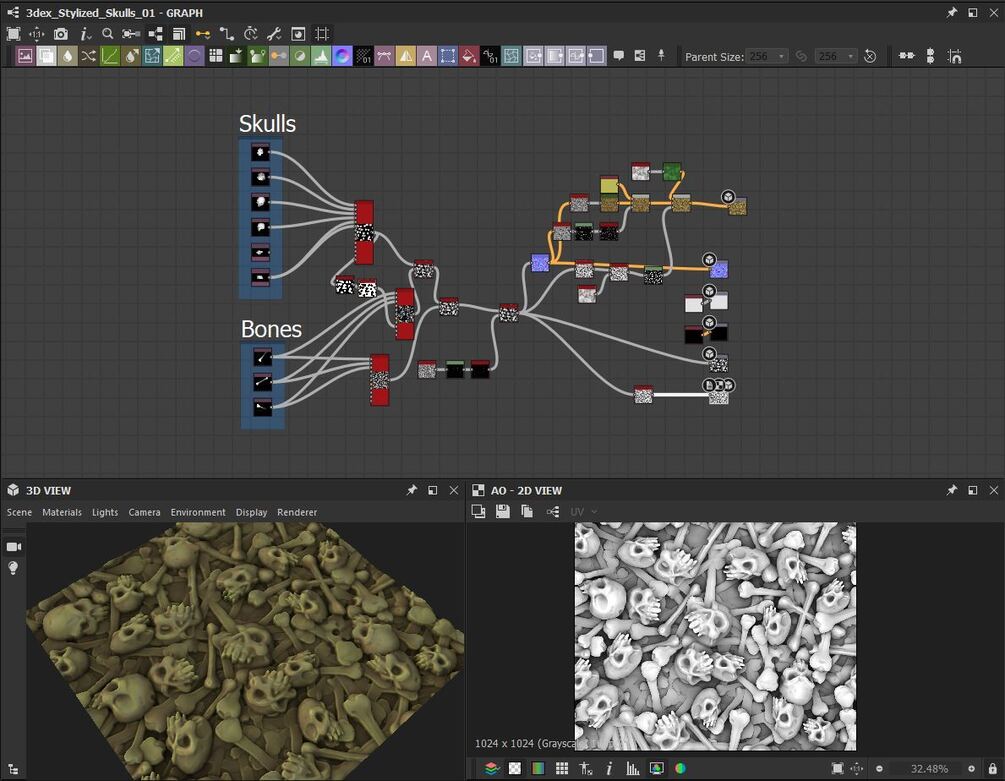The width and height of the screenshot is (1005, 781).
Task: Open the Environment menu in 3D view
Action: tap(198, 512)
